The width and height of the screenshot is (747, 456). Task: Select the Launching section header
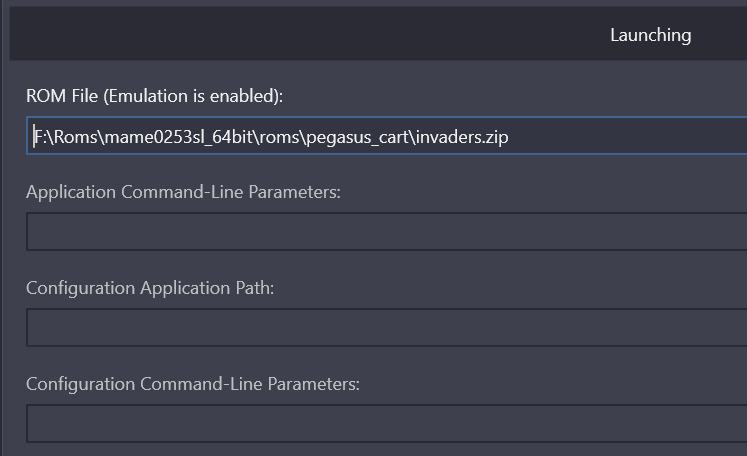(x=650, y=35)
